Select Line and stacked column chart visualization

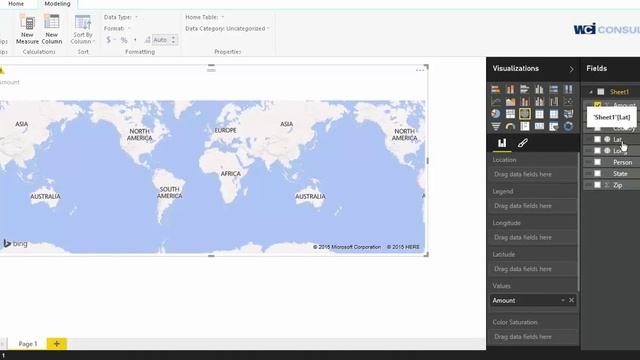pyautogui.click(x=525, y=102)
